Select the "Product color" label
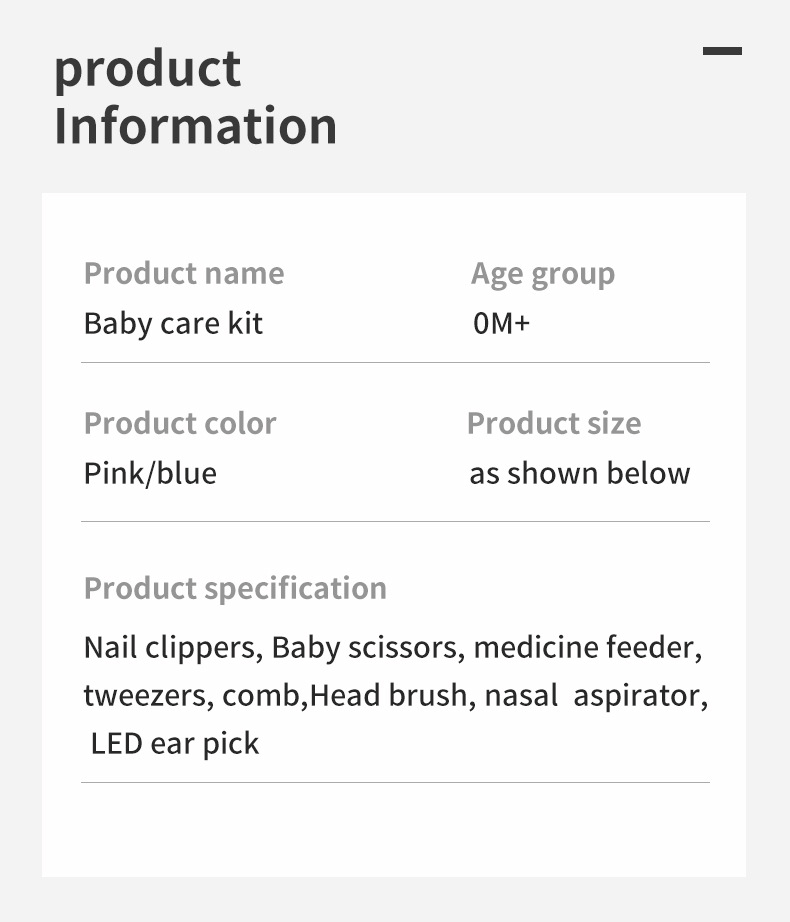 [x=180, y=423]
